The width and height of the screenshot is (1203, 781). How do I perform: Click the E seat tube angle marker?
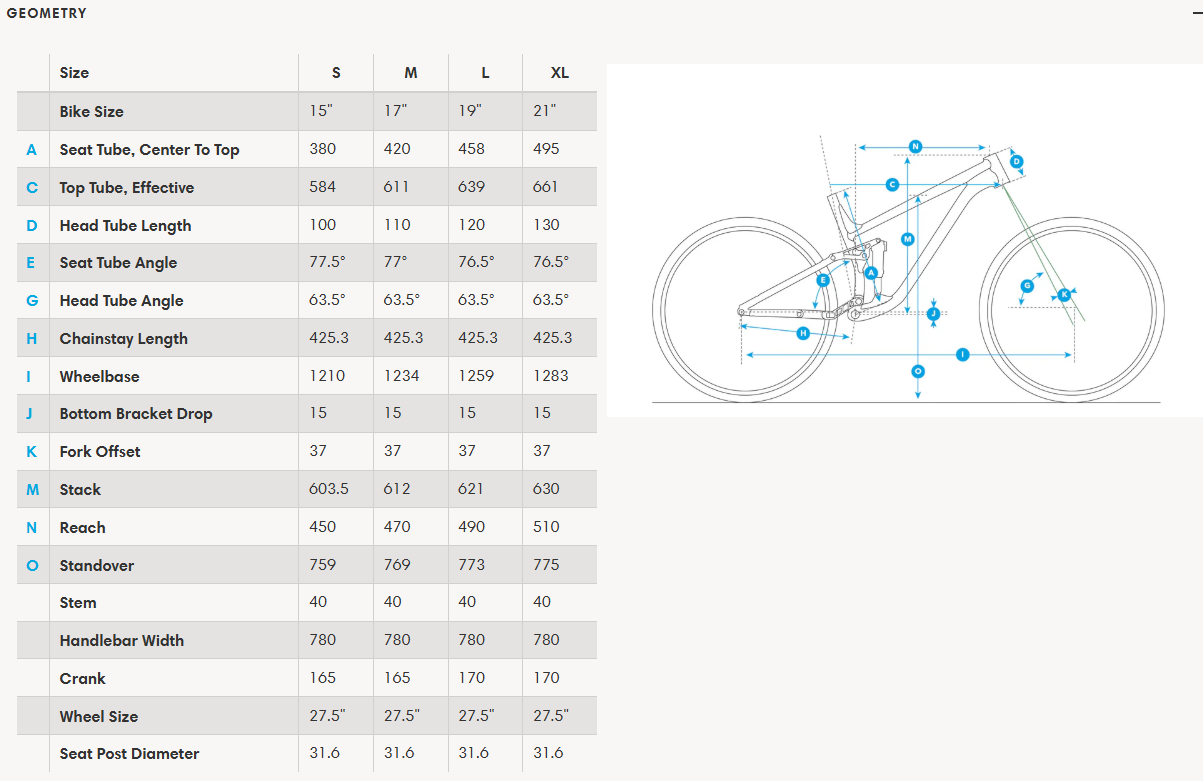823,281
